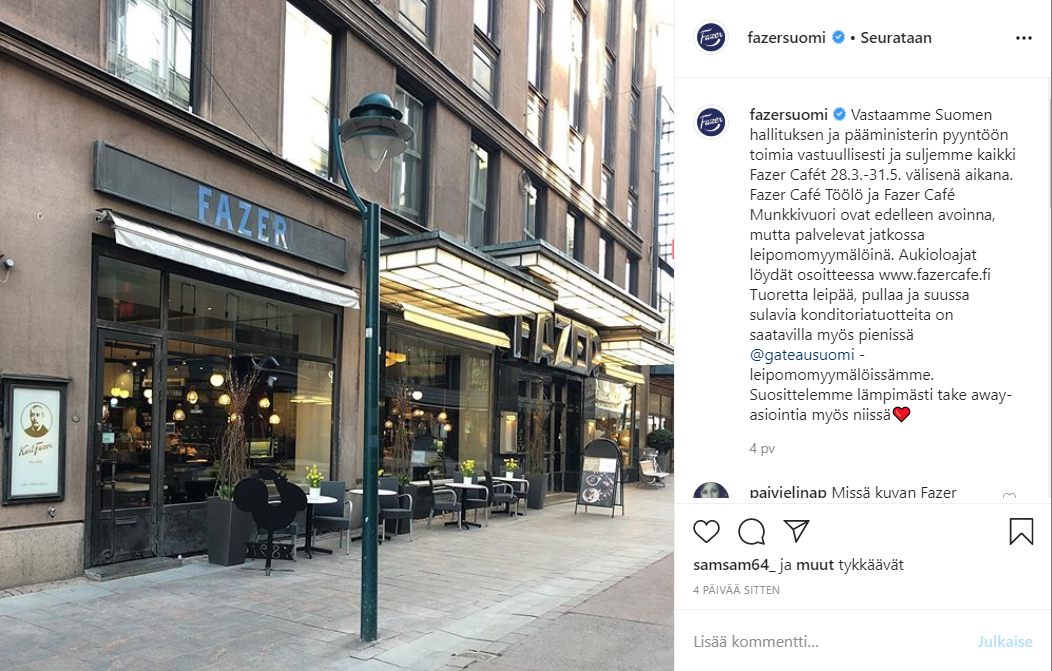Open paivielinap commenter username
The height and width of the screenshot is (671, 1052).
point(788,493)
